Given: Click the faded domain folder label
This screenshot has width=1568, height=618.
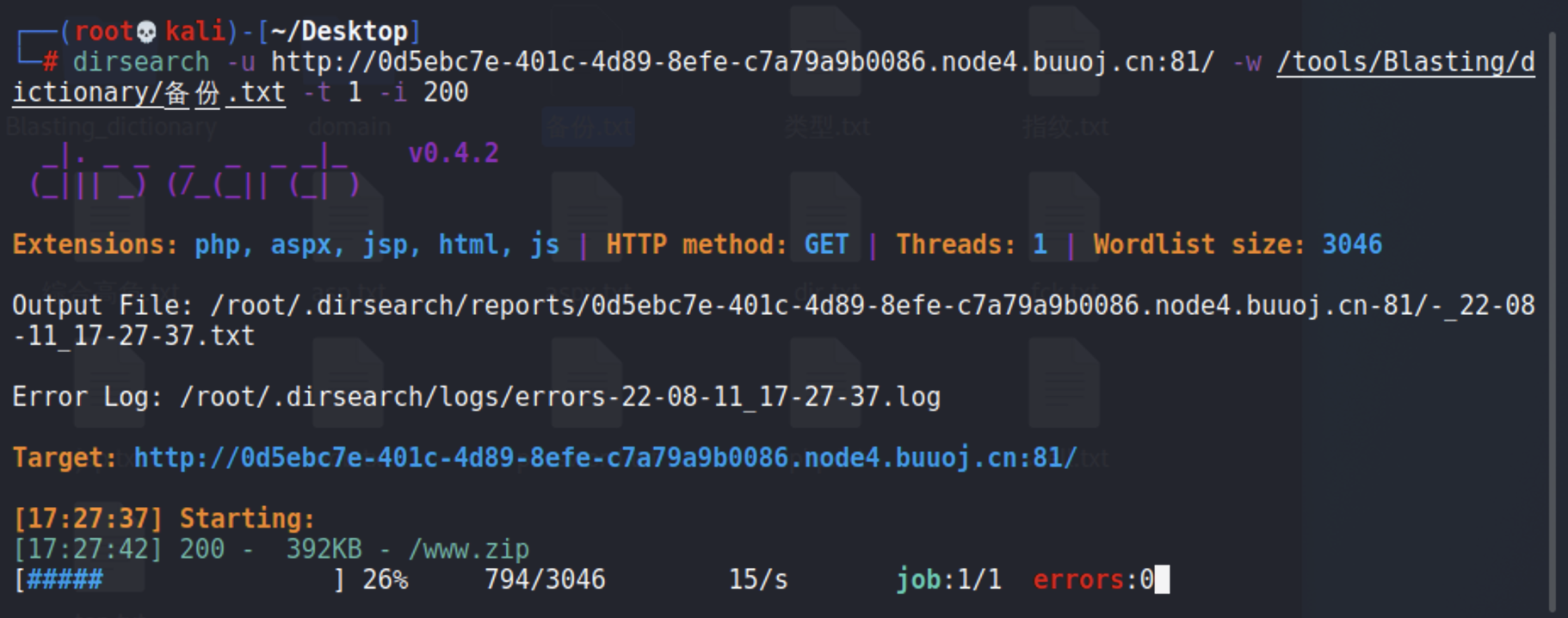Looking at the screenshot, I should (x=349, y=127).
